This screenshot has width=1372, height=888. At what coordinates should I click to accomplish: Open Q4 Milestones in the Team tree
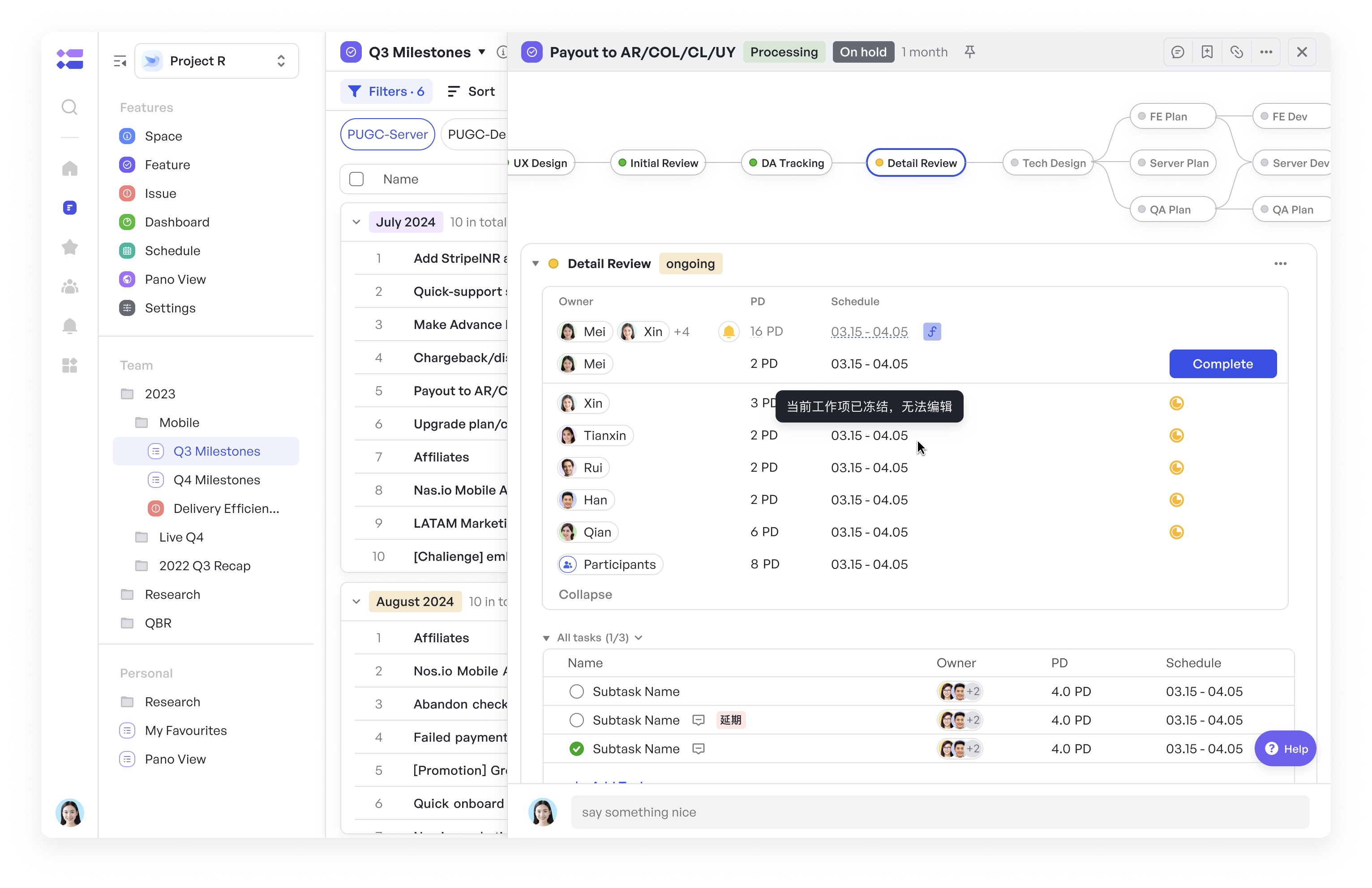(206, 480)
